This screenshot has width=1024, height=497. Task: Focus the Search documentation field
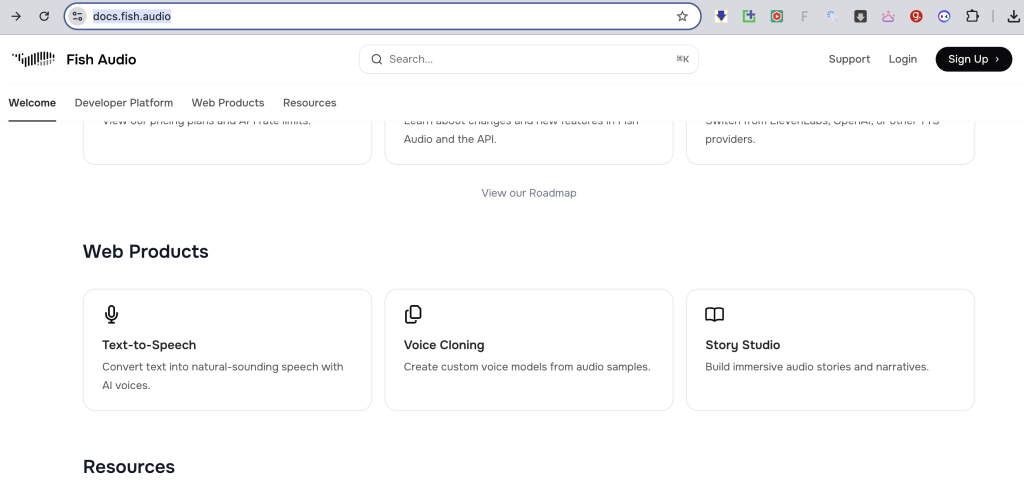pos(529,59)
